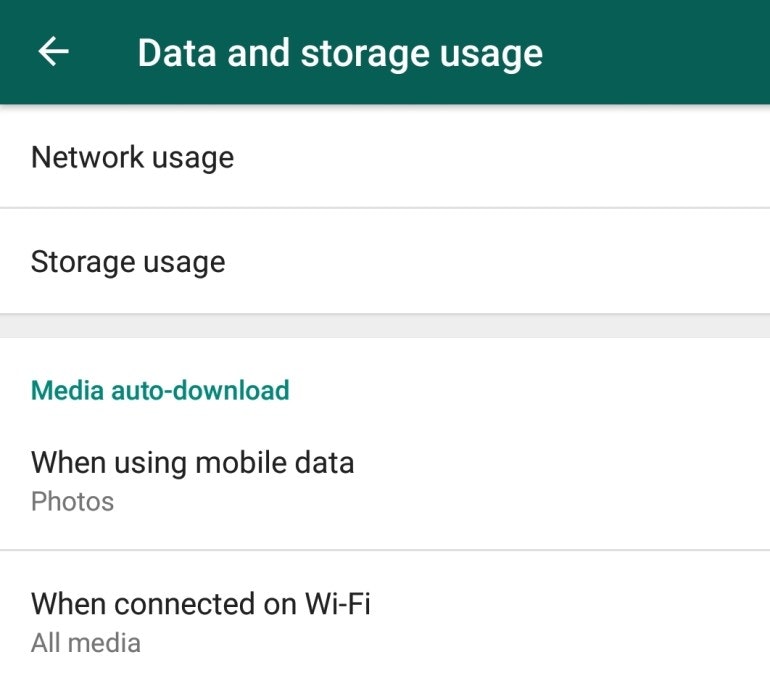Open Storage usage
The width and height of the screenshot is (770, 681).
click(128, 262)
